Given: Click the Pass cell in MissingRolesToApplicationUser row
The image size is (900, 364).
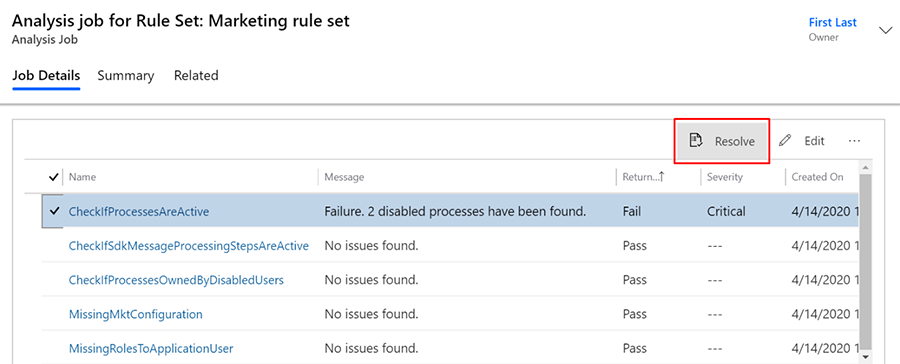Looking at the screenshot, I should [635, 348].
